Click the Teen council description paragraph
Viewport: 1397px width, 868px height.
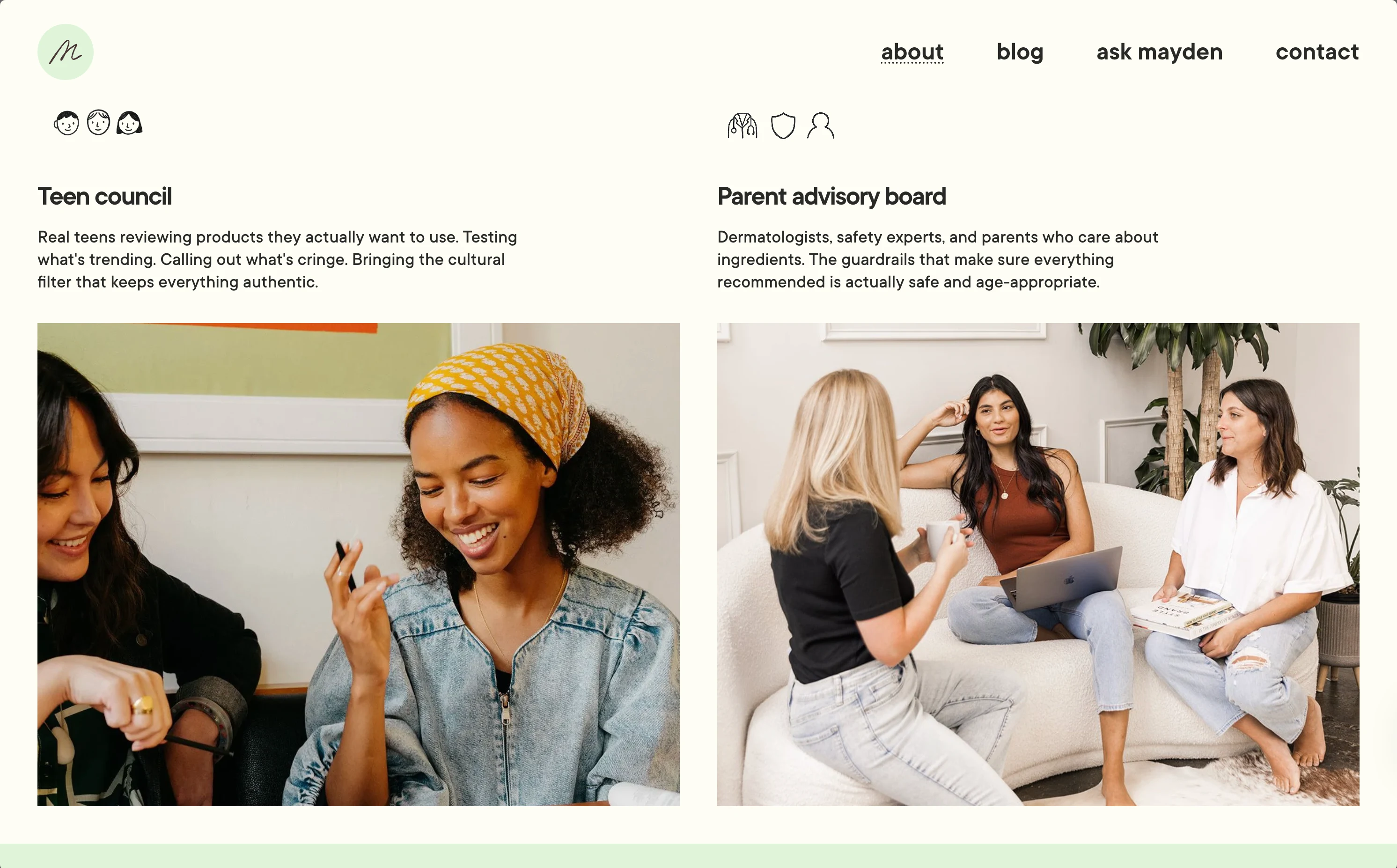277,259
